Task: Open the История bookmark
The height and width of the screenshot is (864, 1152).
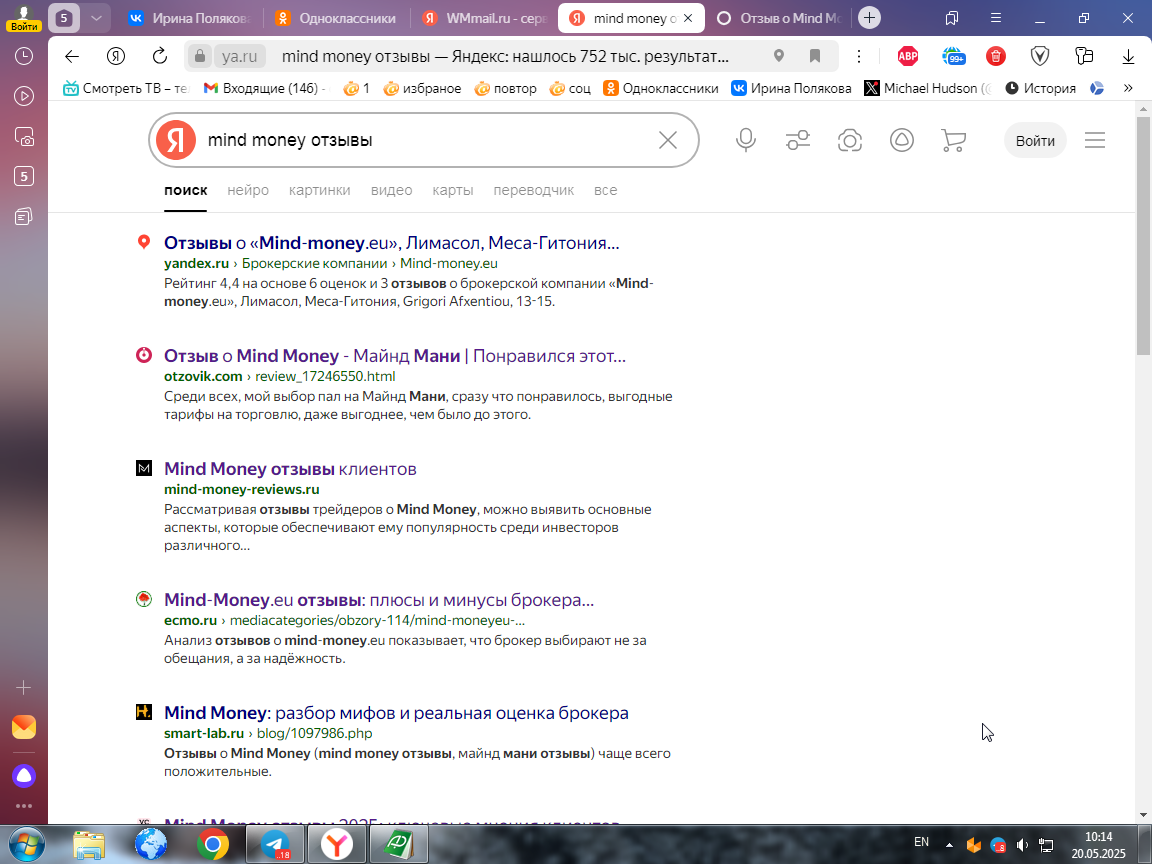Action: (1040, 88)
